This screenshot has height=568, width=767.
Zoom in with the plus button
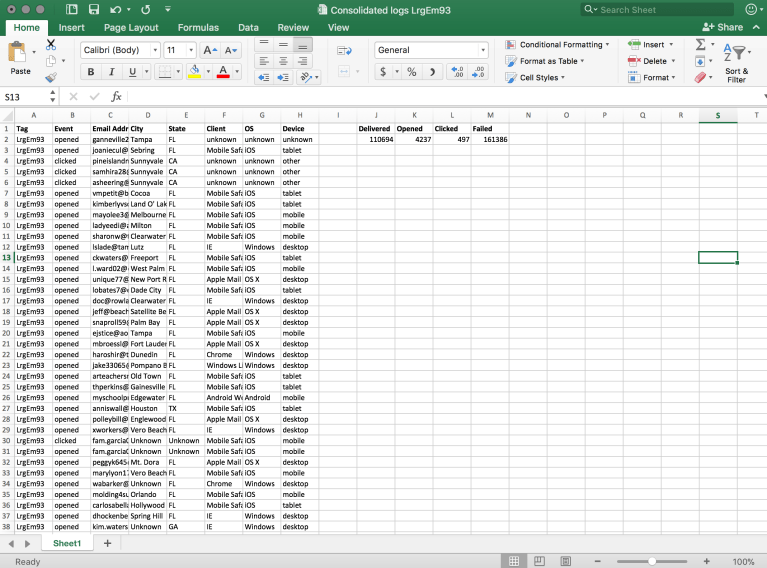(x=706, y=561)
